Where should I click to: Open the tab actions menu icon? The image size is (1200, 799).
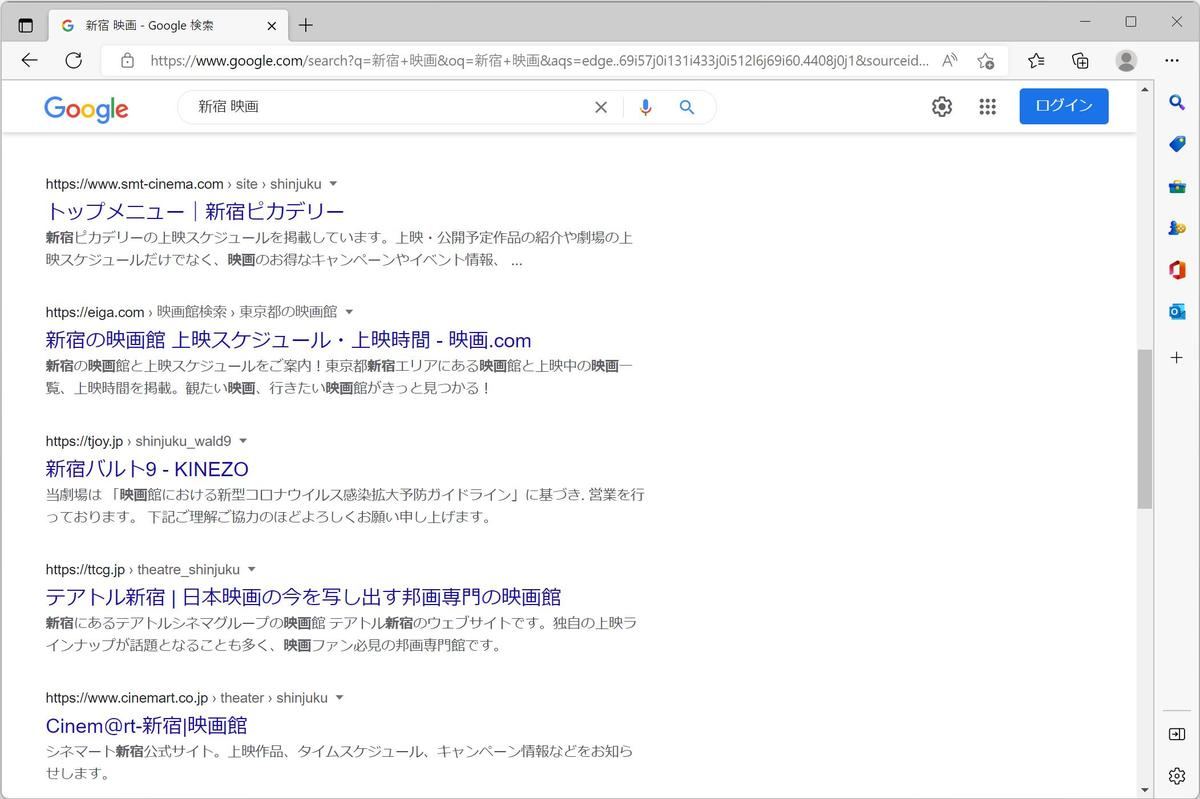coord(26,25)
